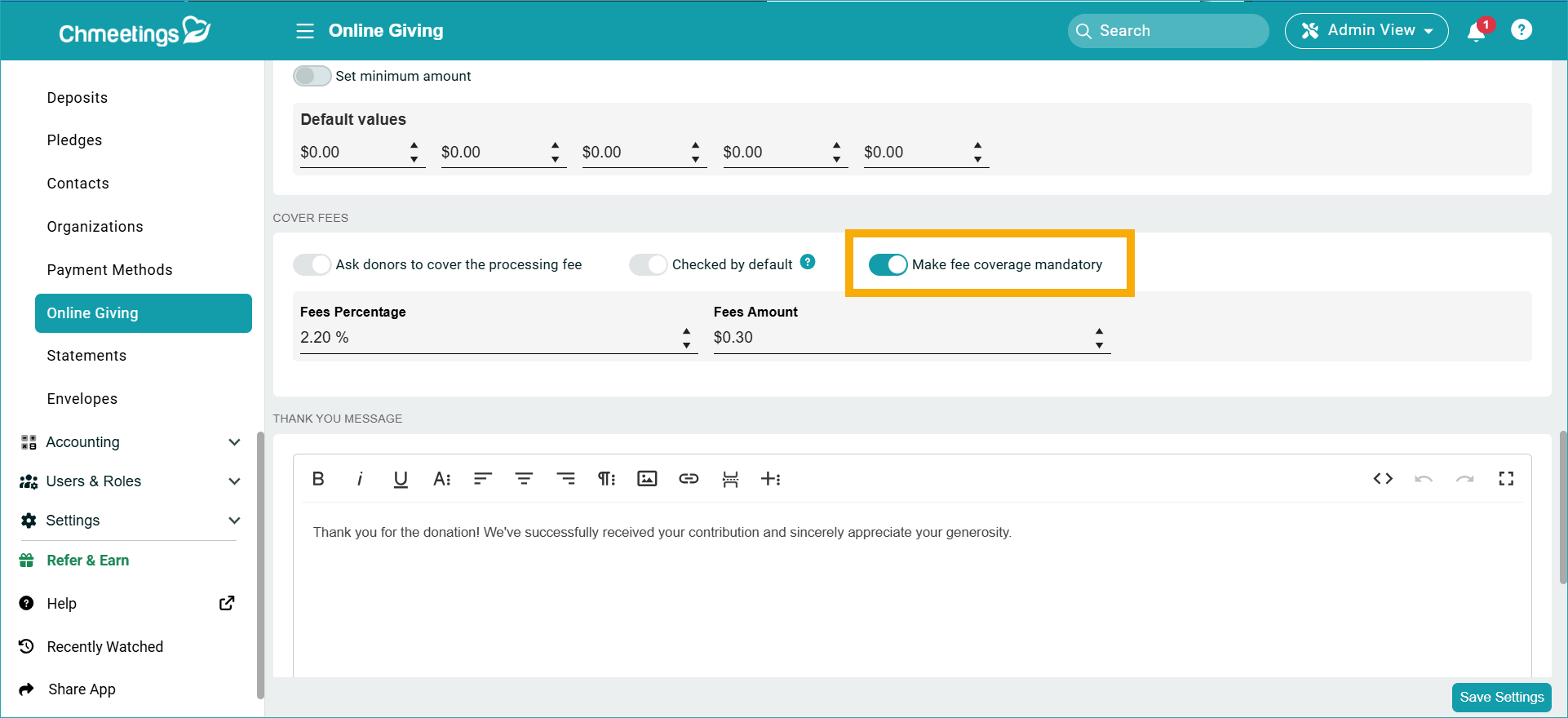
Task: Disable Make fee coverage mandatory switch
Action: (x=888, y=264)
